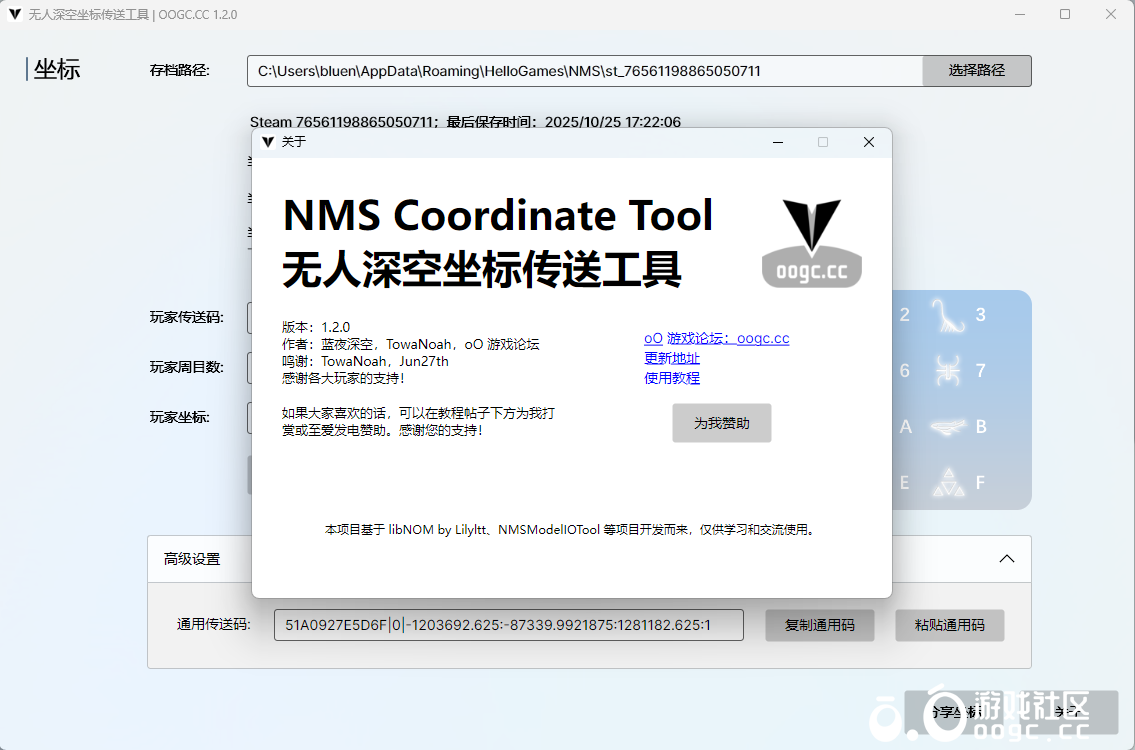Open the 更新地址 link
The image size is (1135, 750).
[x=671, y=359]
